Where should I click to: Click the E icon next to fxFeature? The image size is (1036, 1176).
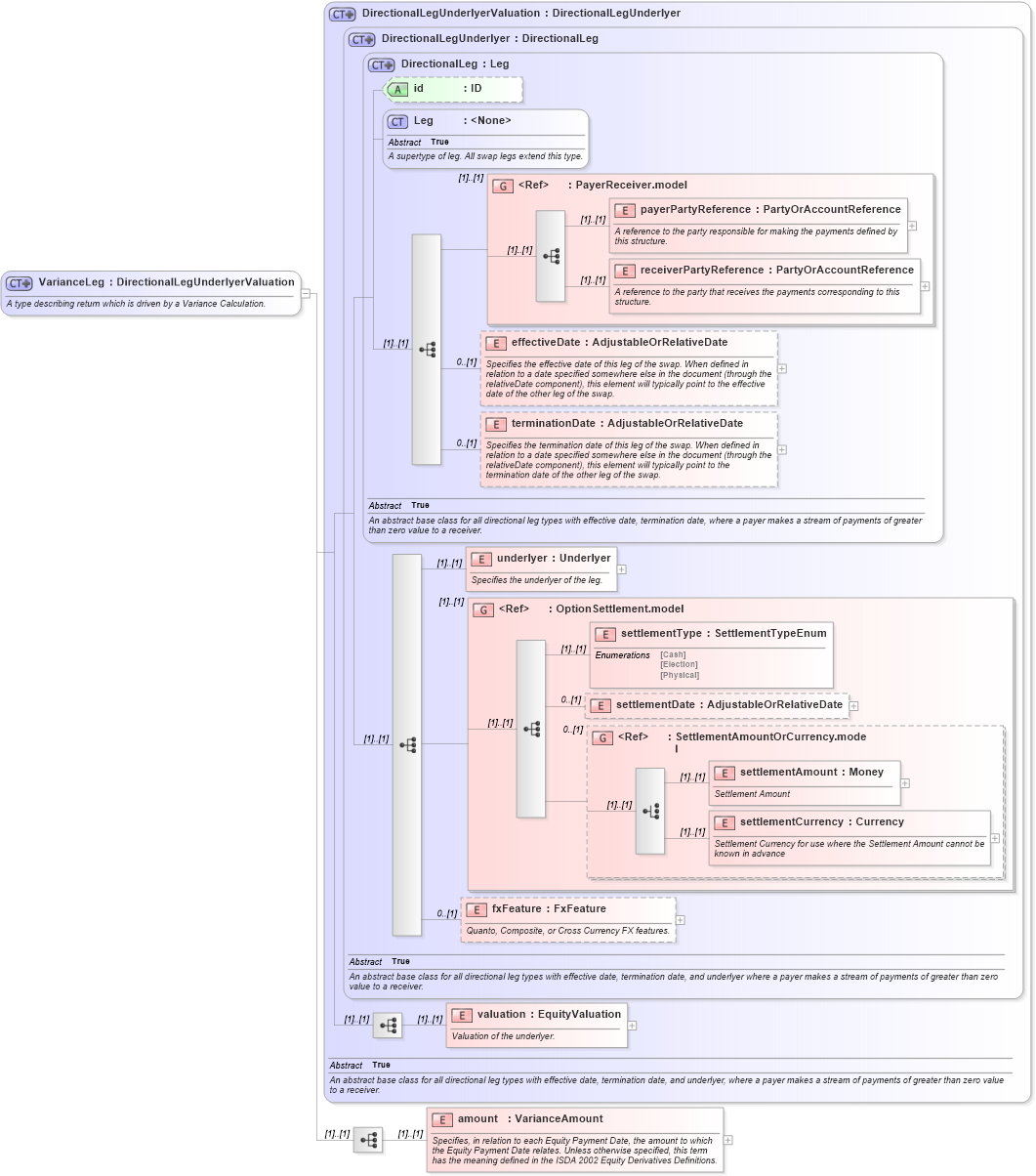(x=476, y=909)
